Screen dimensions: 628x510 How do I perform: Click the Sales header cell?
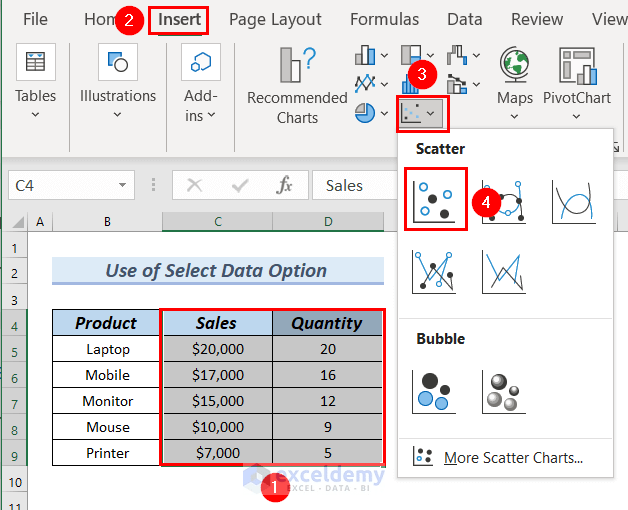[x=216, y=323]
